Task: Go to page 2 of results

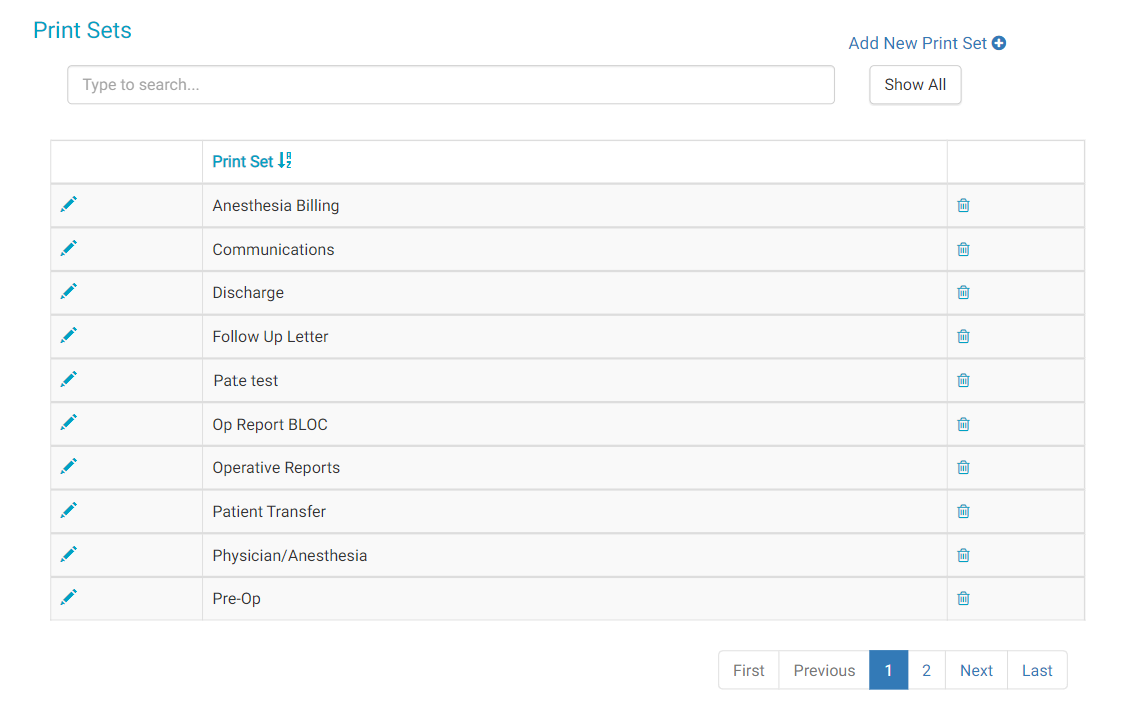Action: [x=926, y=670]
